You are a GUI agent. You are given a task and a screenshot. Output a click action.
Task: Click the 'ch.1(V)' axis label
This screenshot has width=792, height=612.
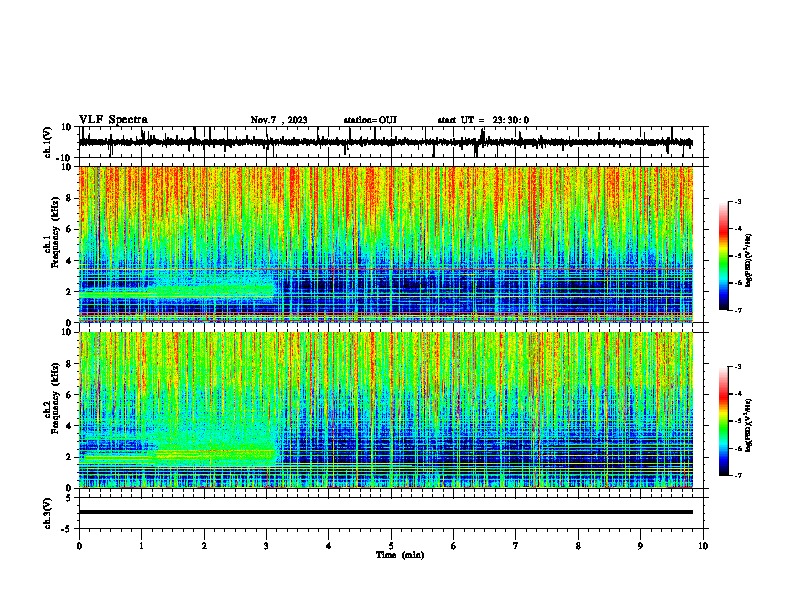click(48, 142)
